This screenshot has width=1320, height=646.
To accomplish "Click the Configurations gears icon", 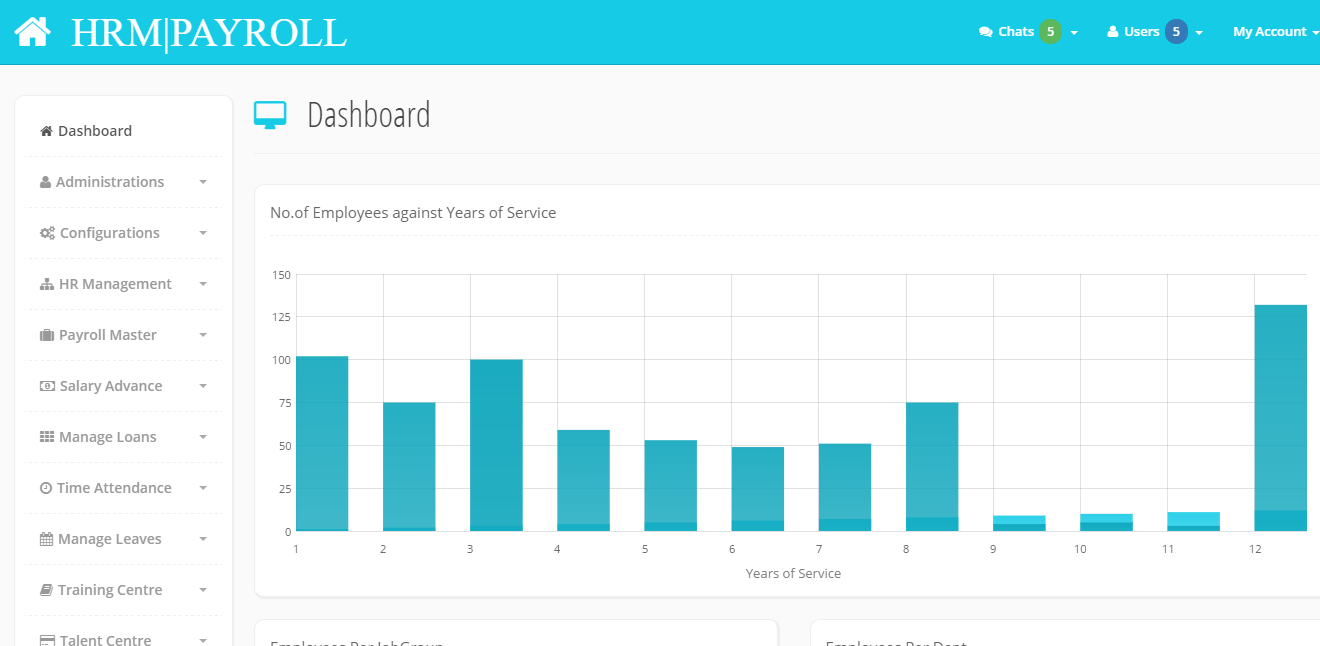I will pyautogui.click(x=47, y=233).
